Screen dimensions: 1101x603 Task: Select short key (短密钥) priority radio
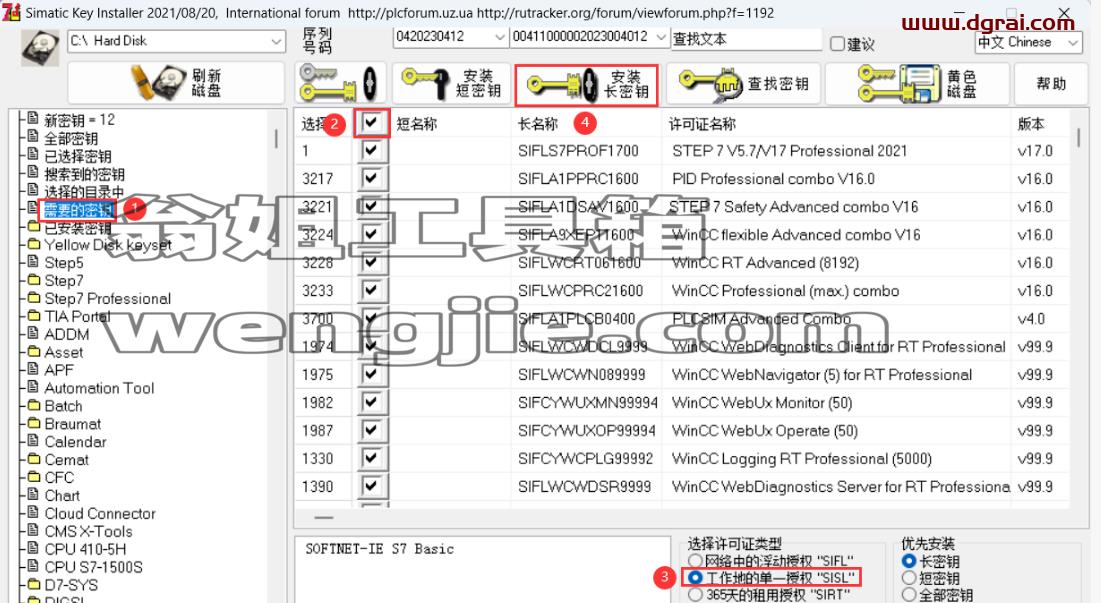click(909, 578)
